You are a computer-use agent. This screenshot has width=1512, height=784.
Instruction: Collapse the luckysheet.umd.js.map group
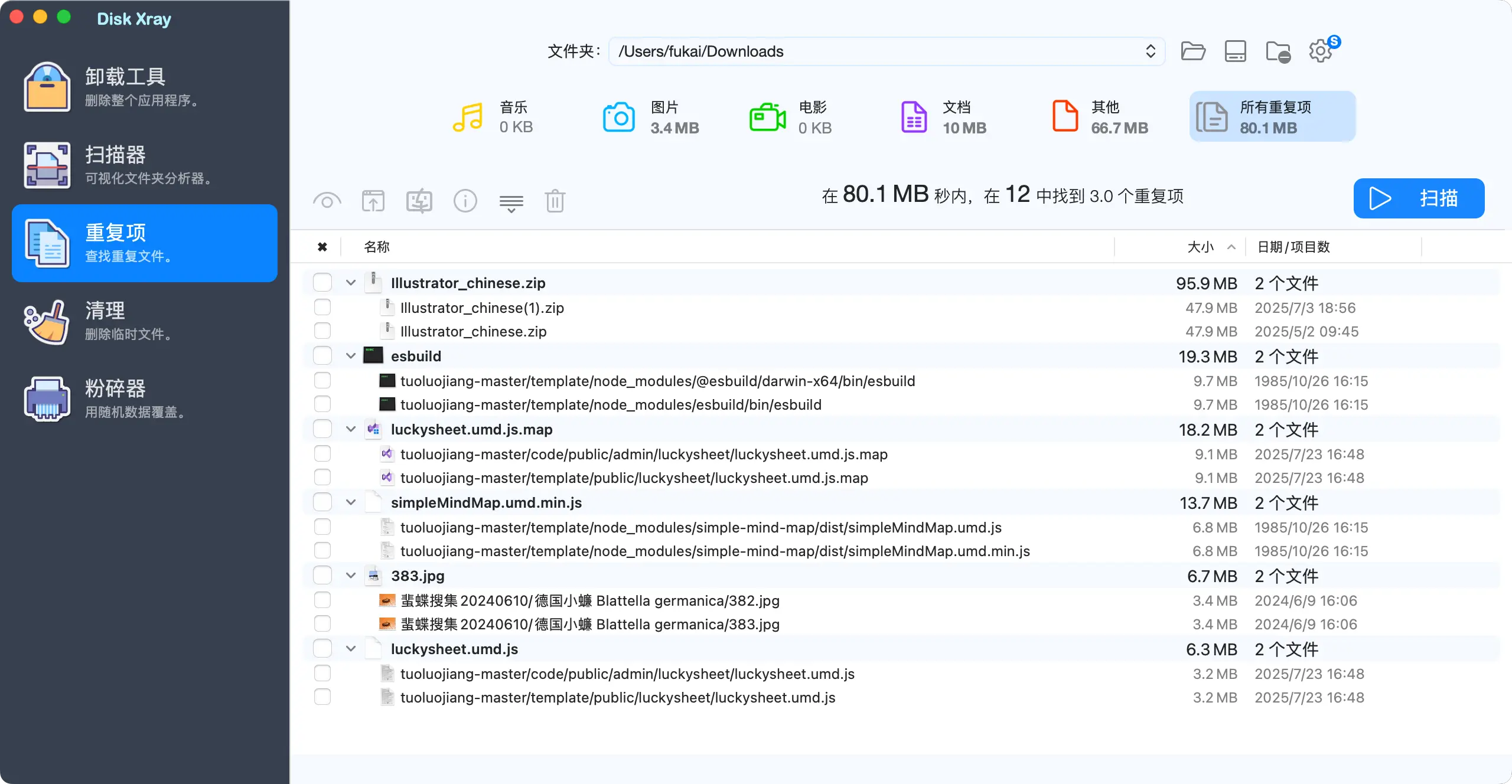pyautogui.click(x=351, y=429)
